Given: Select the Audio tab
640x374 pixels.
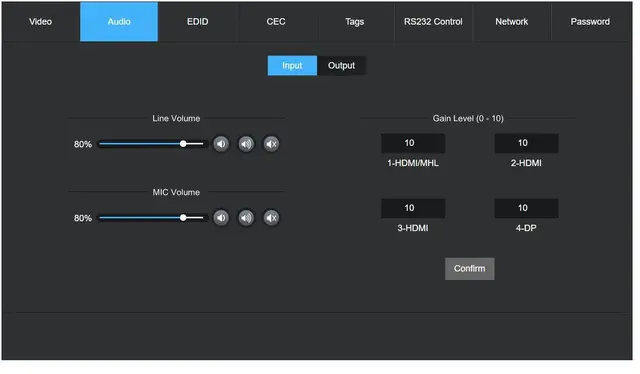Looking at the screenshot, I should [119, 22].
